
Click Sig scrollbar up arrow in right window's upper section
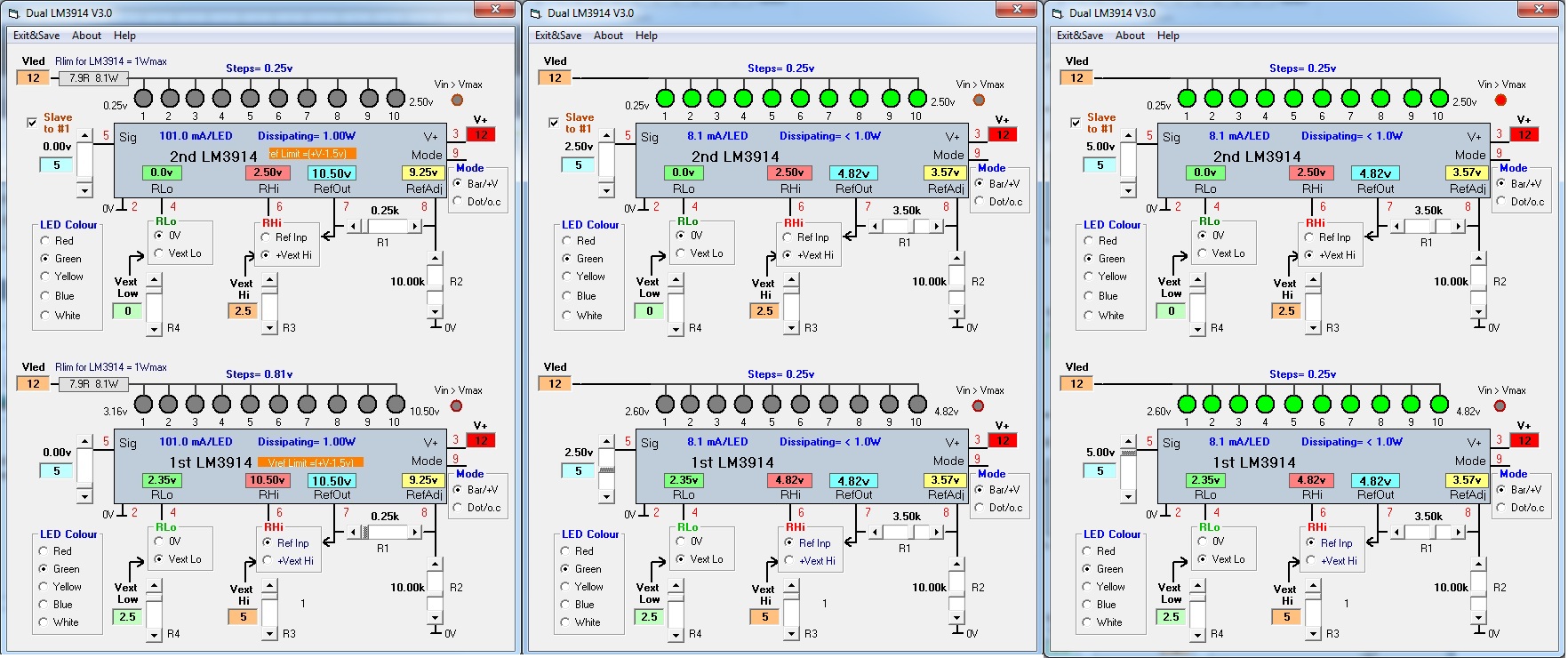click(x=1128, y=136)
